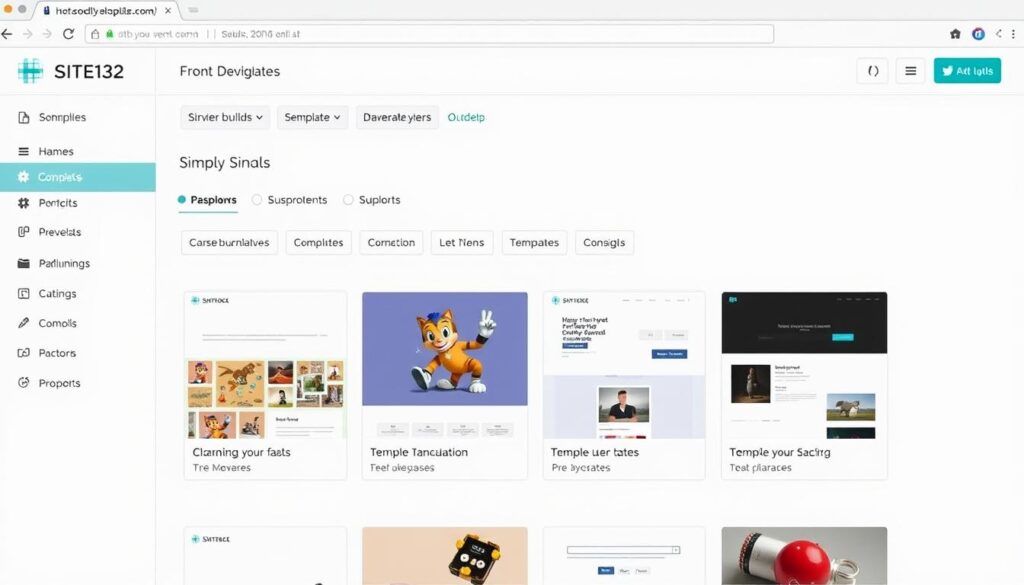Click the Pontcits puzzle icon

coord(24,203)
